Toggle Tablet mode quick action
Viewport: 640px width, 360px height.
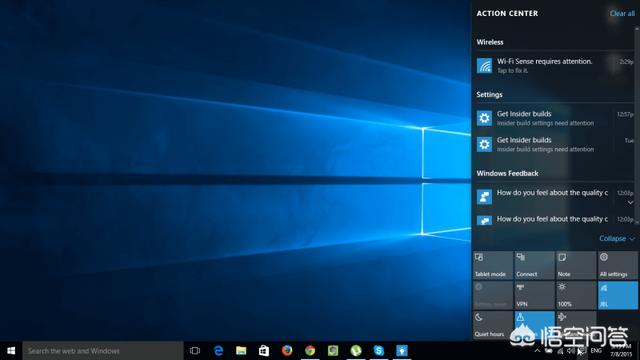493,265
